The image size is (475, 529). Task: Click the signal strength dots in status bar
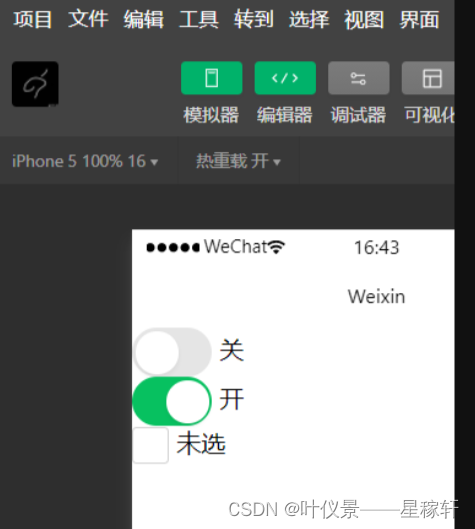(x=173, y=248)
